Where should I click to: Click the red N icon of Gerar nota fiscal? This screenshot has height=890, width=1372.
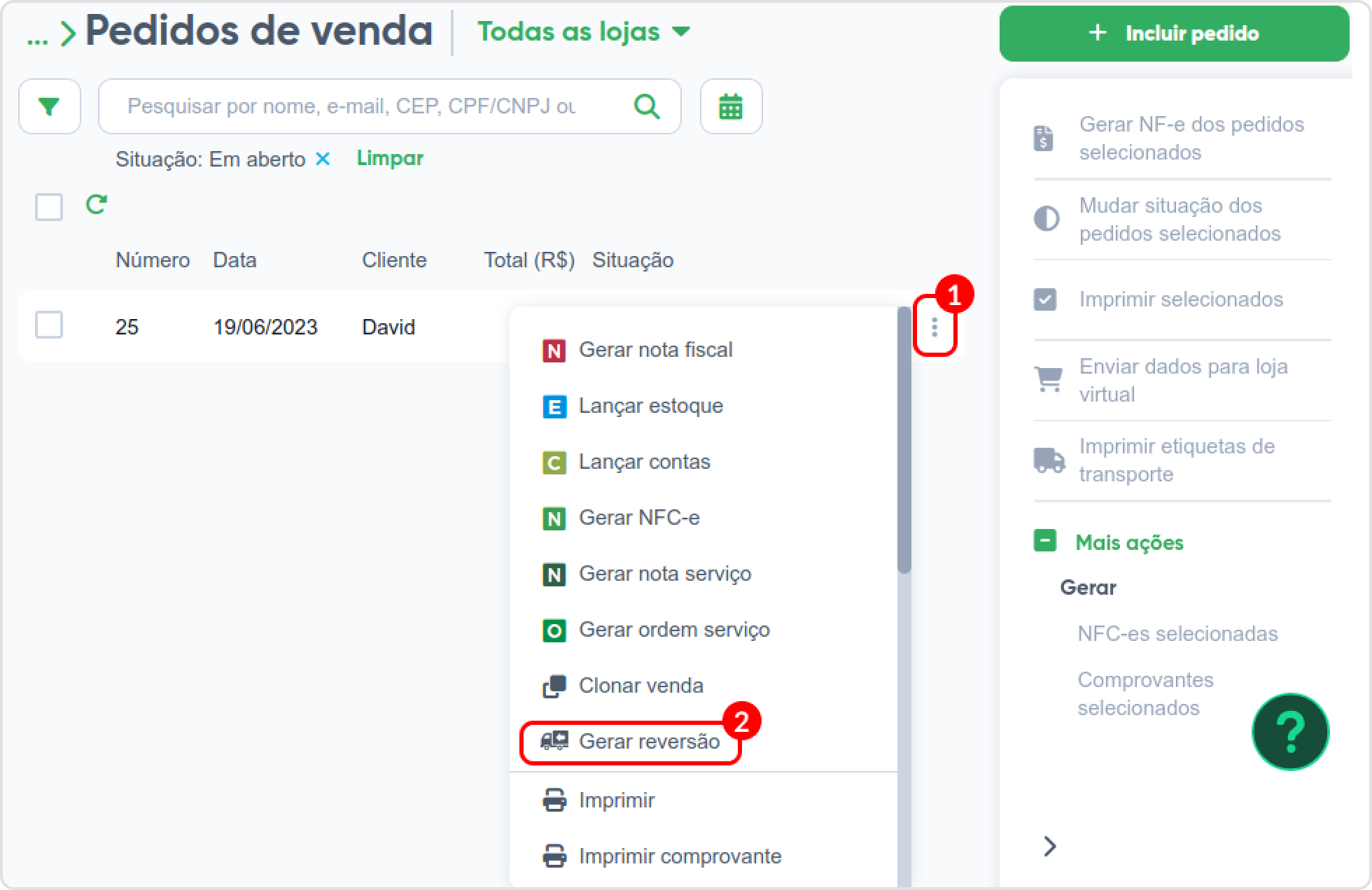point(554,351)
